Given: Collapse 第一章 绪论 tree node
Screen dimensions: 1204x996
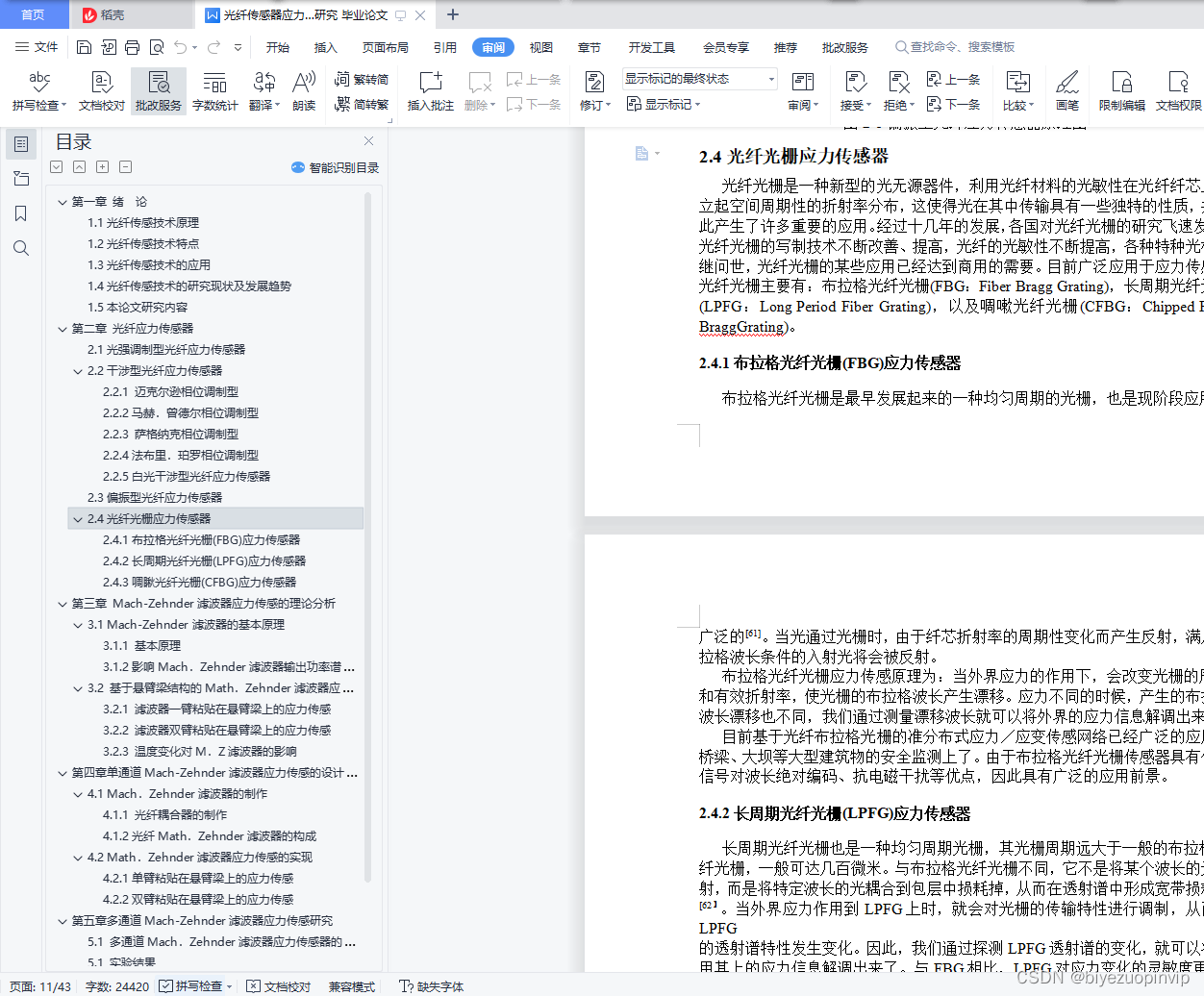Looking at the screenshot, I should coord(63,202).
